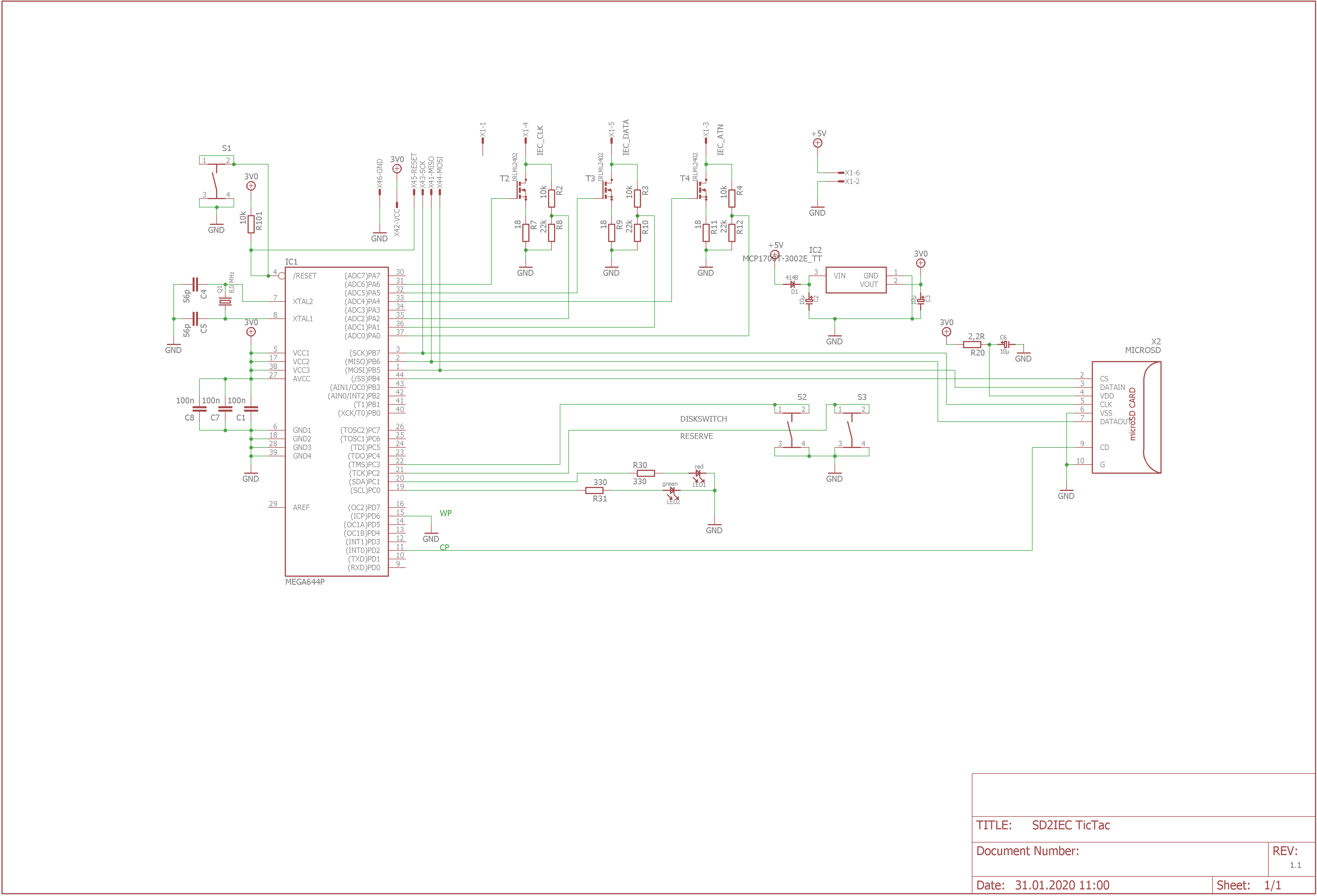Select the S1 pushbutton switch symbol
This screenshot has height=896, width=1317.
coord(216,181)
